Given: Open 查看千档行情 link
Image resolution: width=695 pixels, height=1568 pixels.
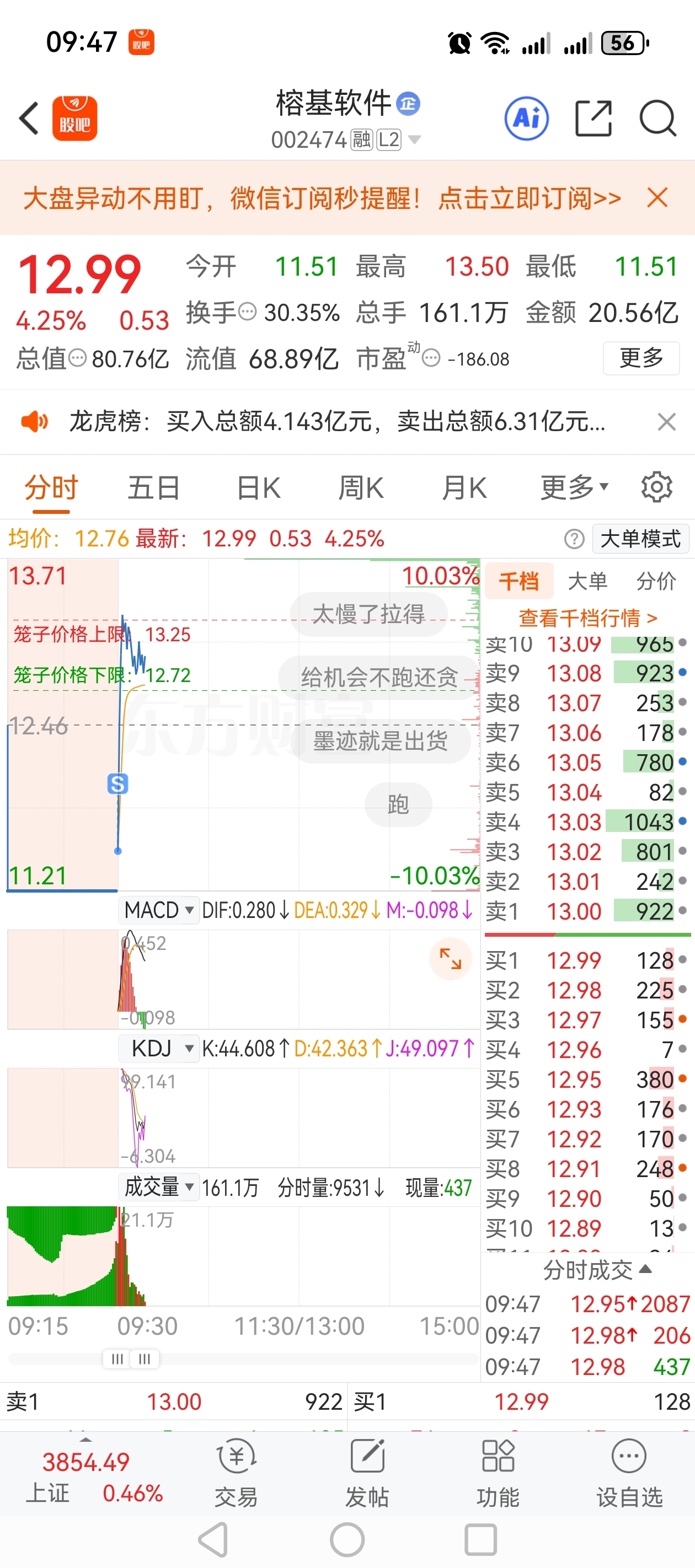Looking at the screenshot, I should [588, 618].
